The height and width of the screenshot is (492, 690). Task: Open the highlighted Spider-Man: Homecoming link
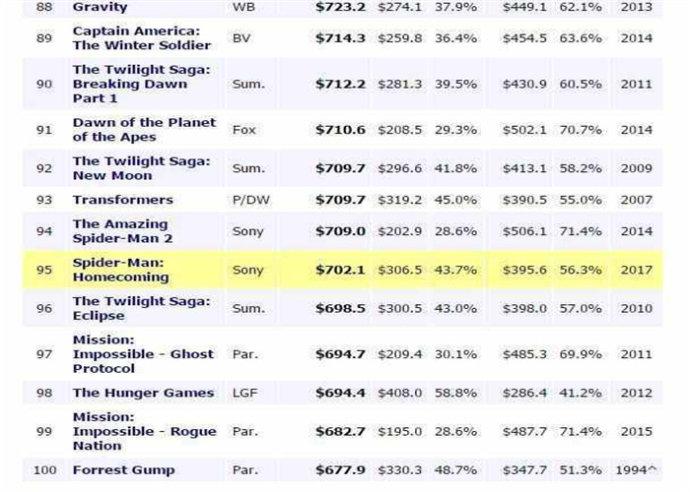(x=121, y=270)
